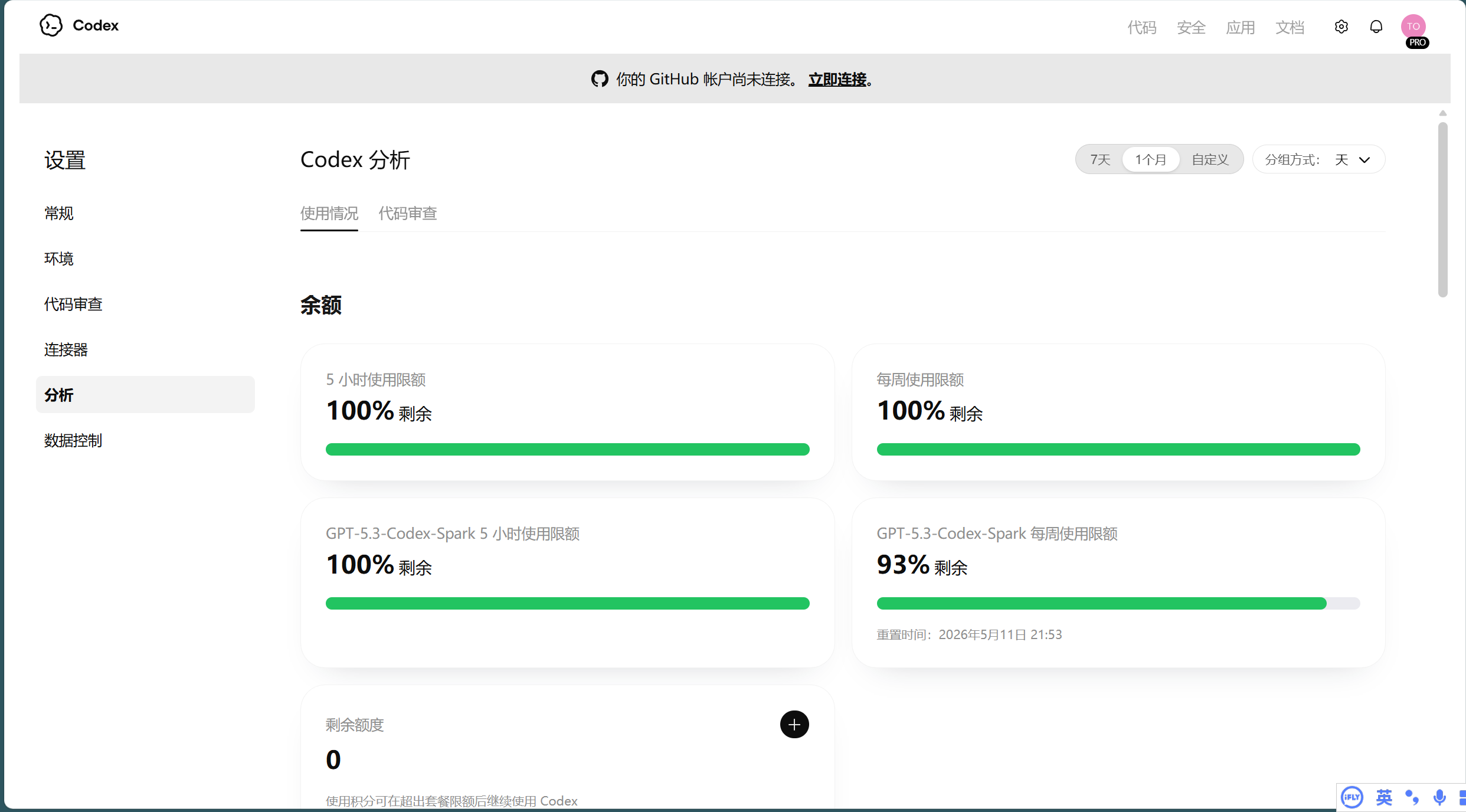Click the Codex brand name
This screenshot has height=812, width=1466.
click(x=96, y=25)
